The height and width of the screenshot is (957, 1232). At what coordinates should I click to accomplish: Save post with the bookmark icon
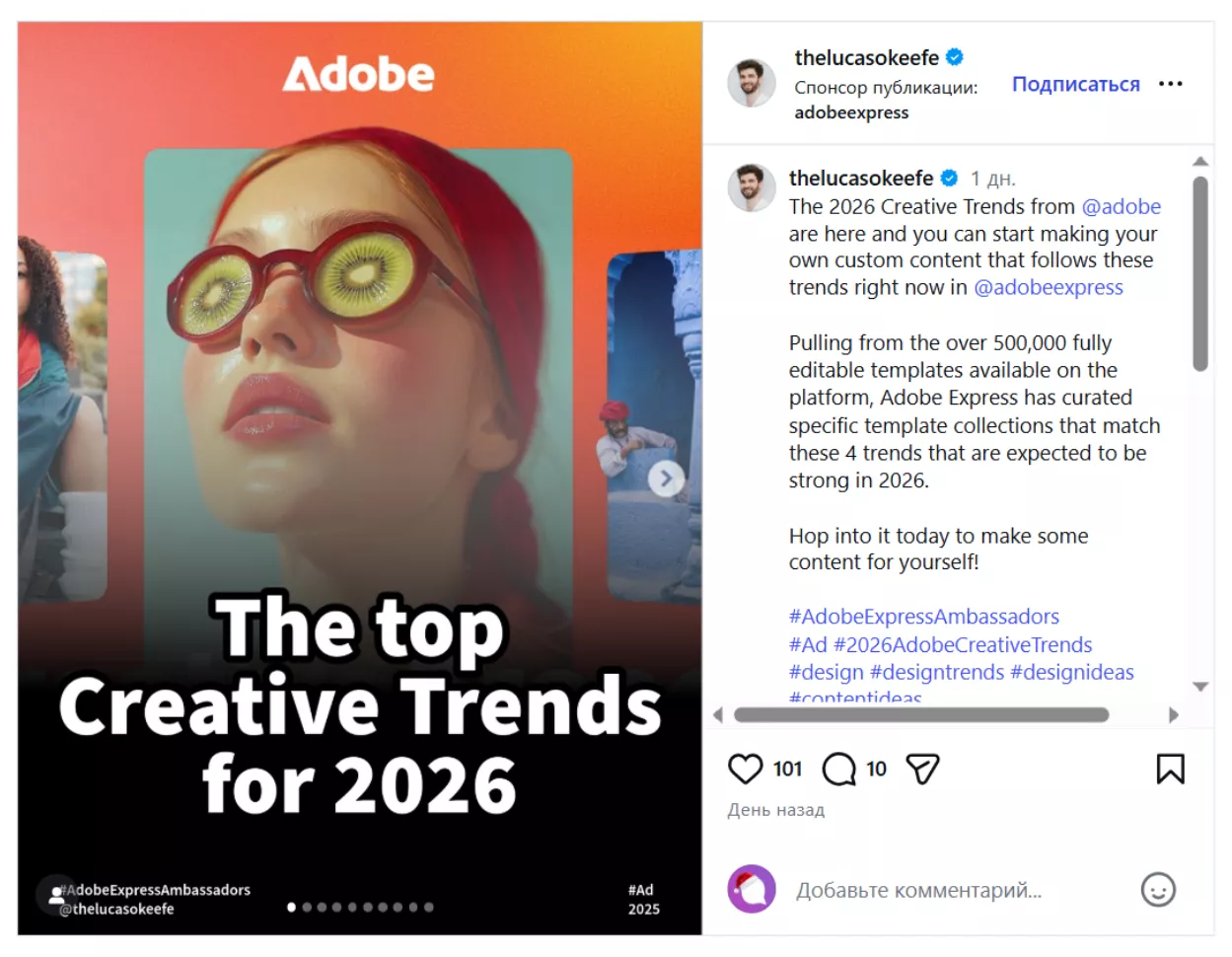coord(1170,770)
